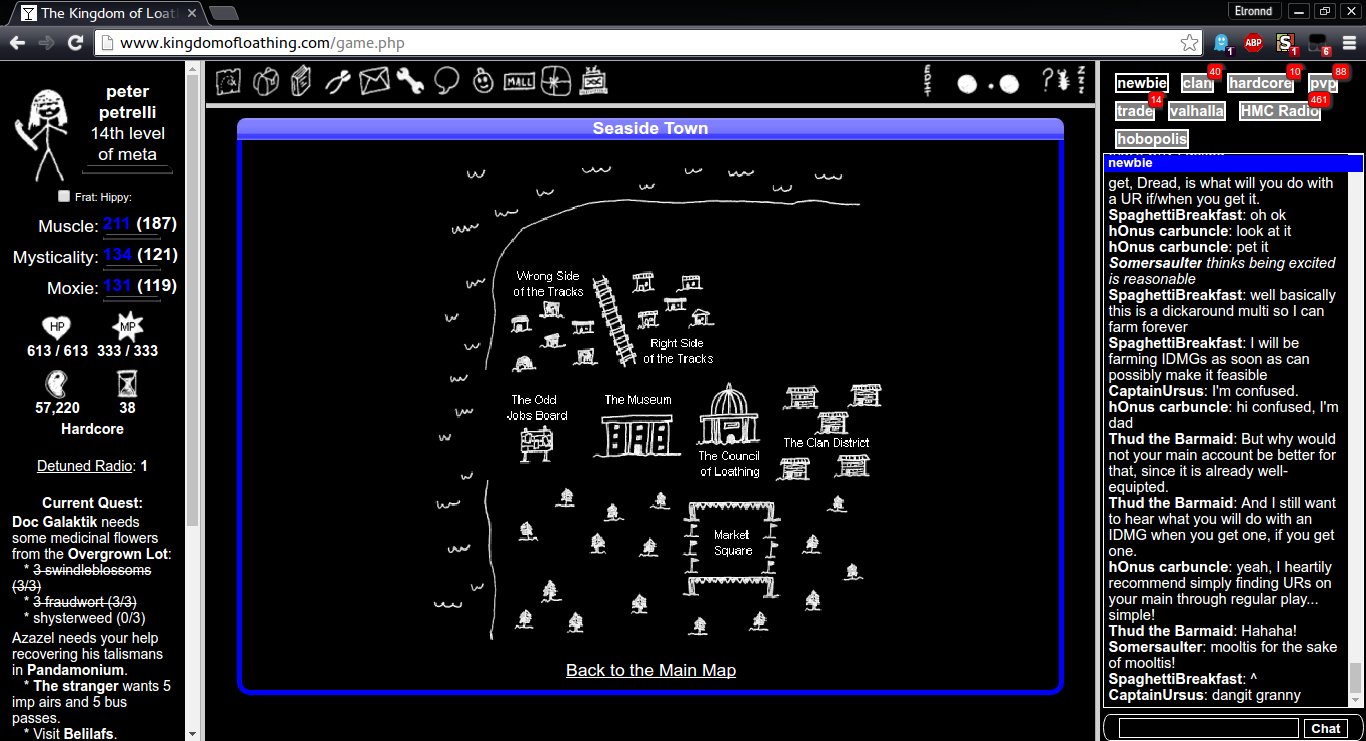Switch to the trade chat tab

click(x=1135, y=111)
